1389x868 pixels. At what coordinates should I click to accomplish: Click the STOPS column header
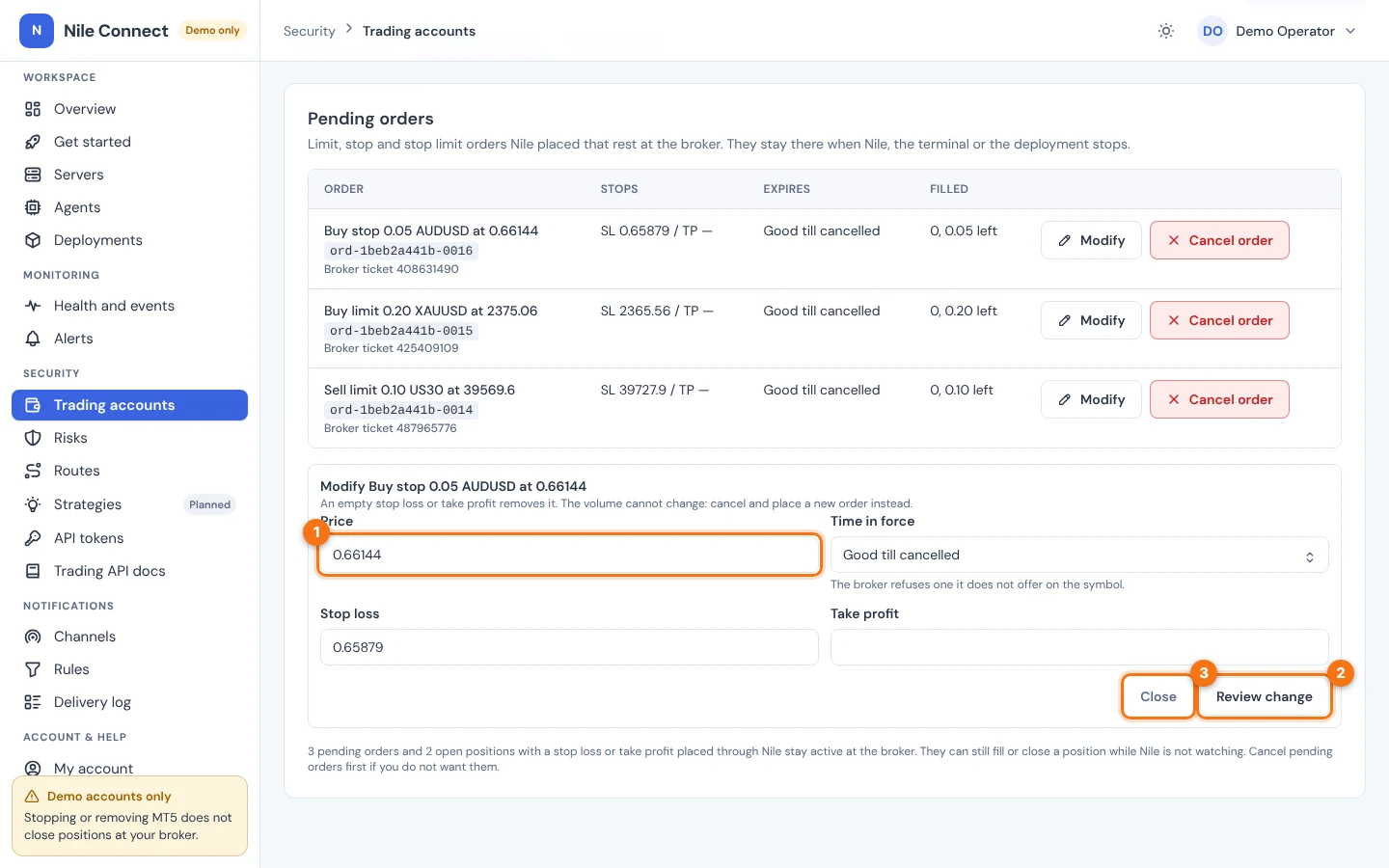pyautogui.click(x=619, y=189)
